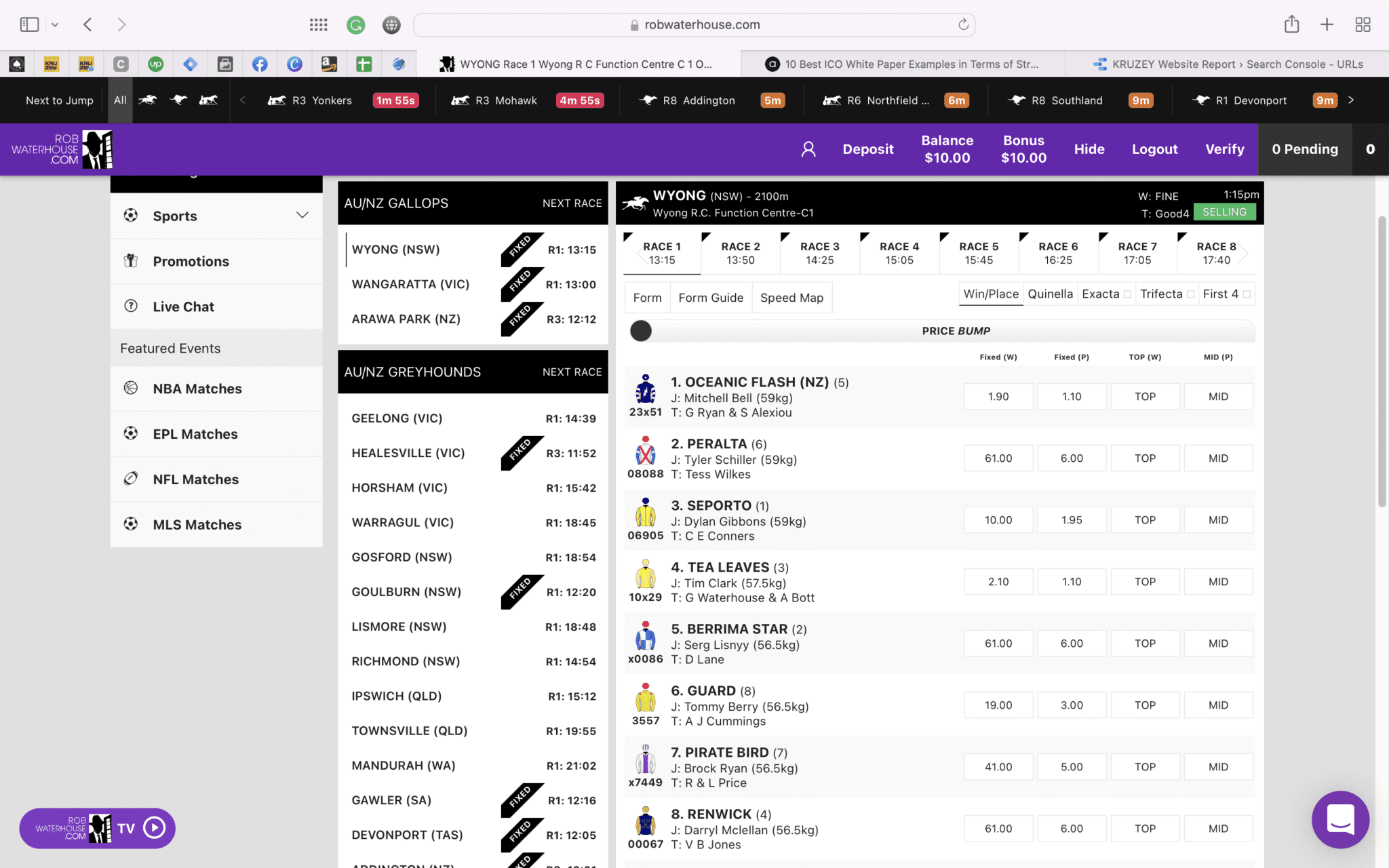Filter Next to Jump by gallops icon
The height and width of the screenshot is (868, 1389).
click(x=148, y=100)
